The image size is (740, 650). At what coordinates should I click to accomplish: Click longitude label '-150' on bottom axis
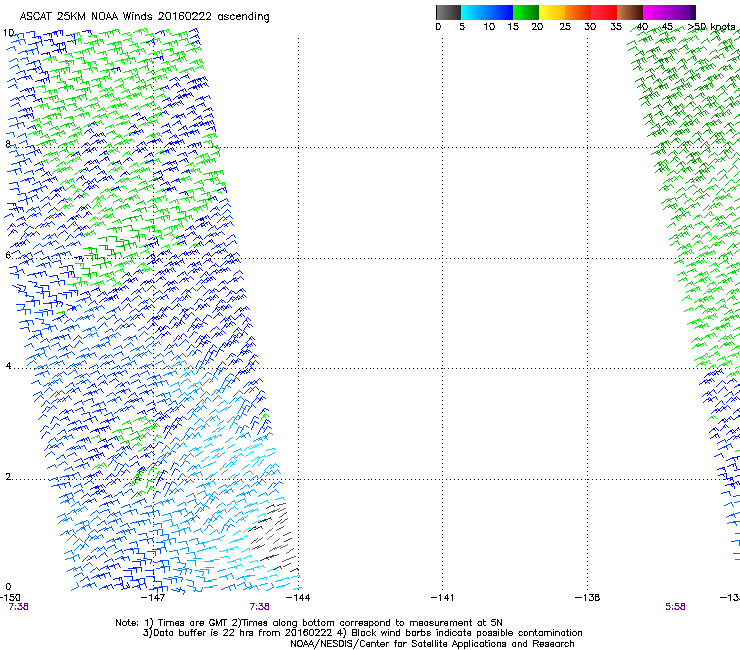click(10, 598)
